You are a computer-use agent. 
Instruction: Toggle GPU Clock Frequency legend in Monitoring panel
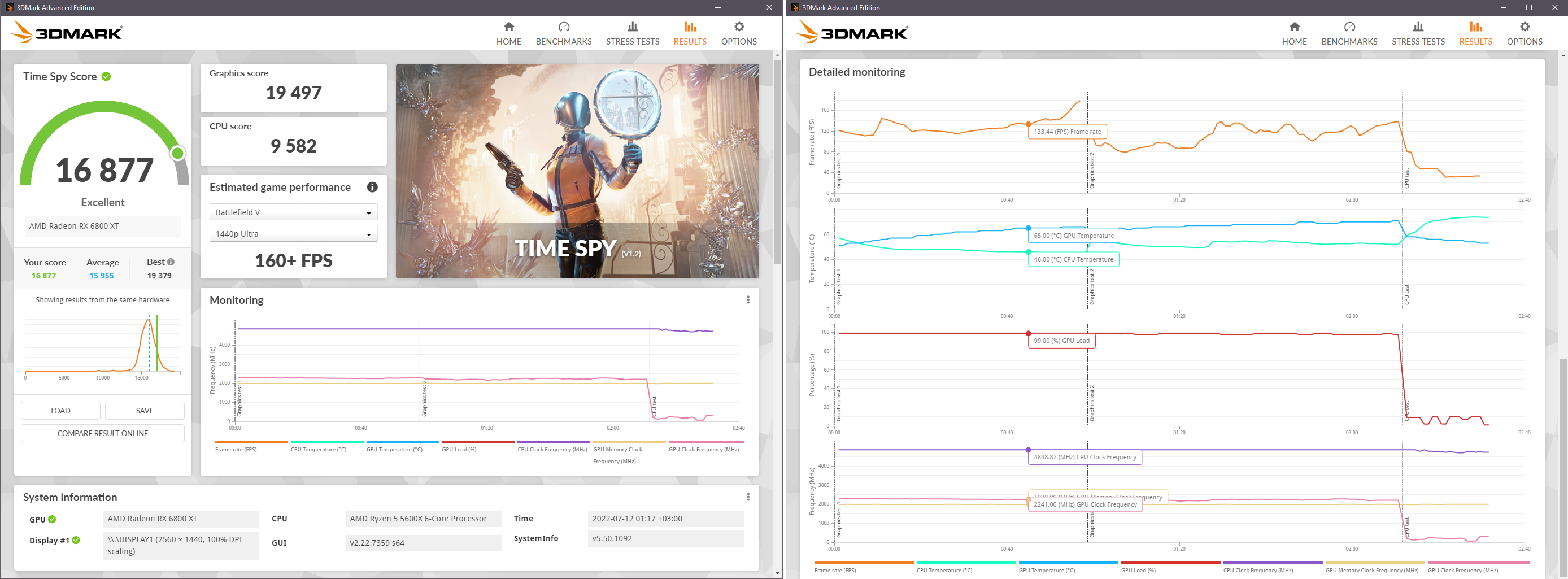705,446
